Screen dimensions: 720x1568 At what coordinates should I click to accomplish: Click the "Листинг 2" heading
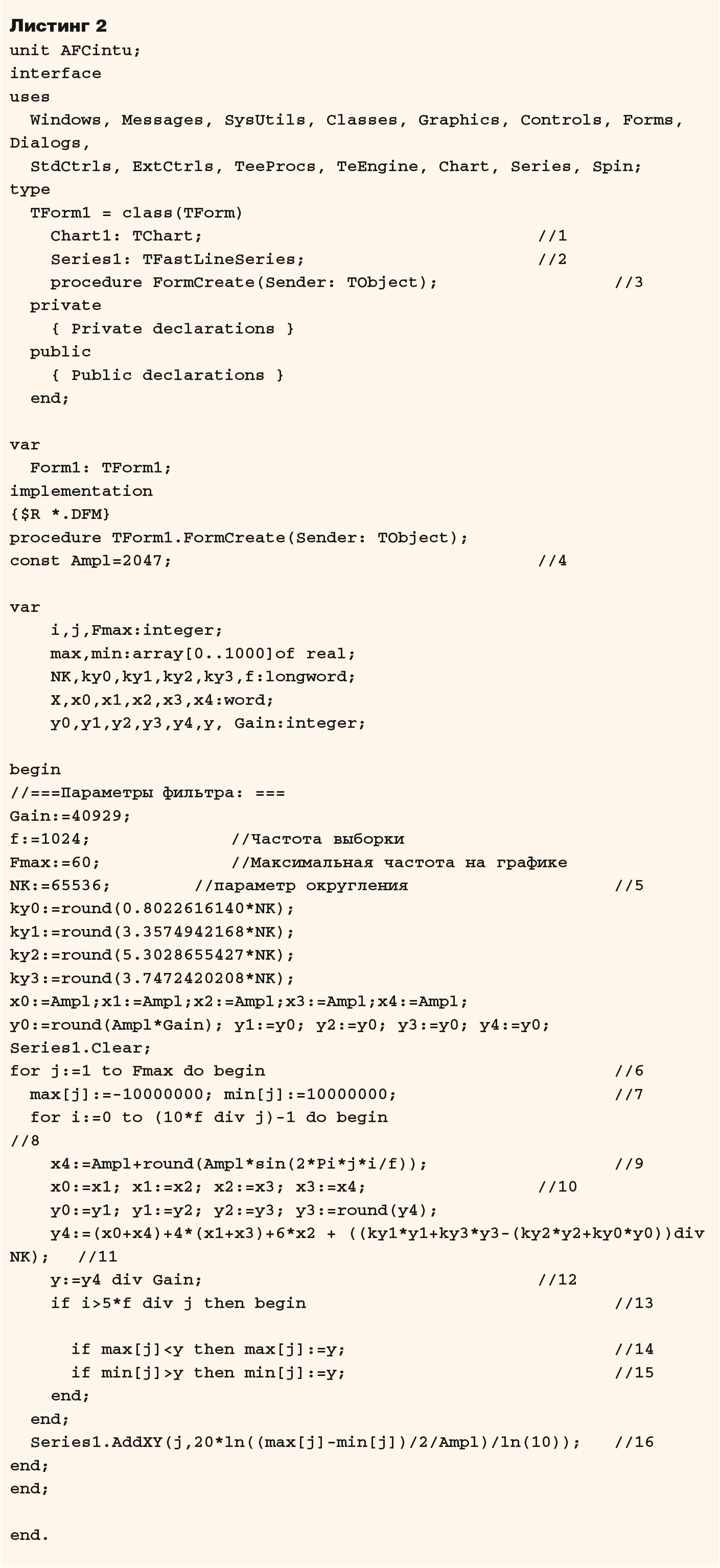[58, 26]
